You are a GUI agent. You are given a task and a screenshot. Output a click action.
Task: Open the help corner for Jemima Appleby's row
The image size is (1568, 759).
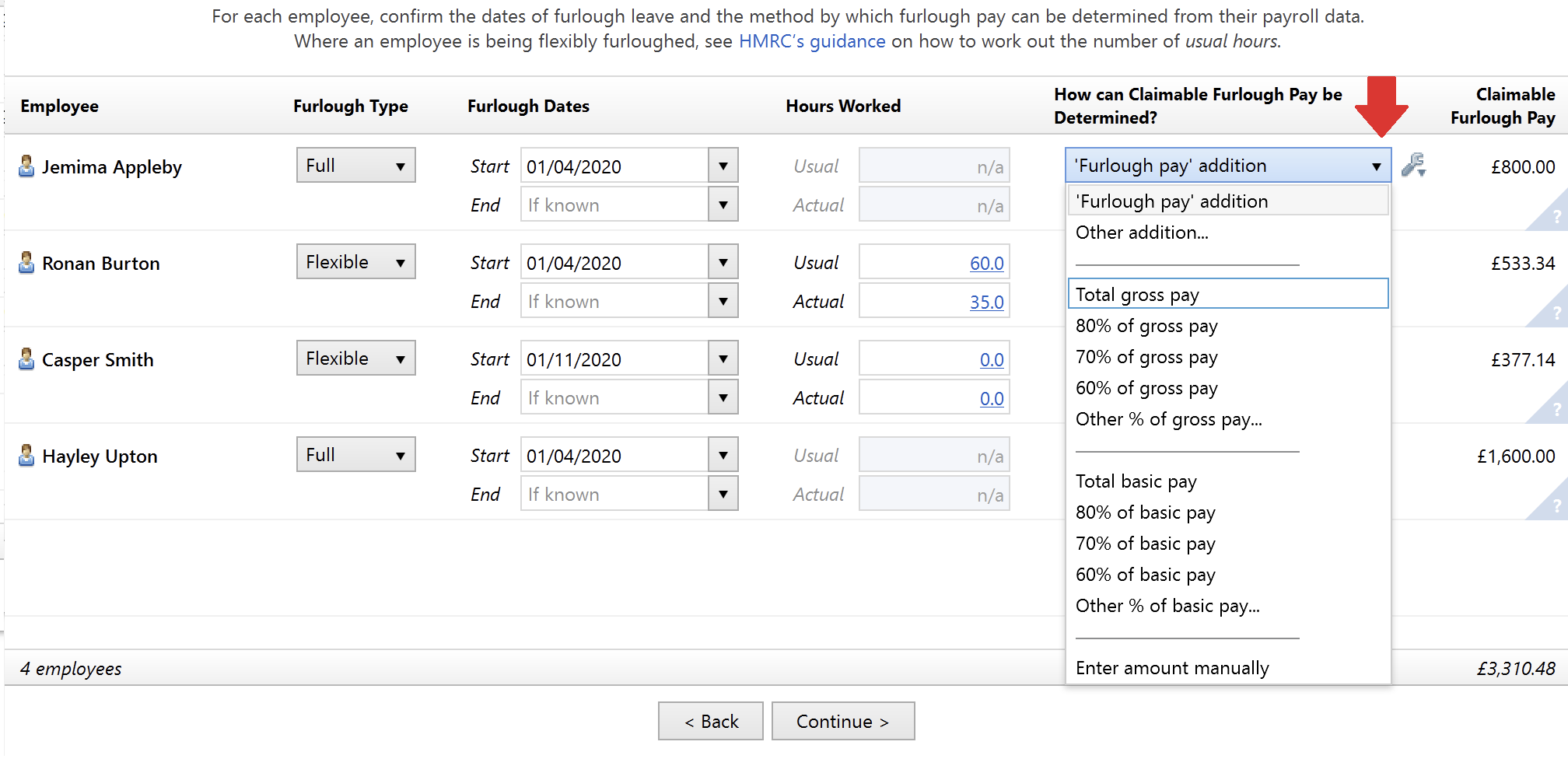[x=1552, y=215]
